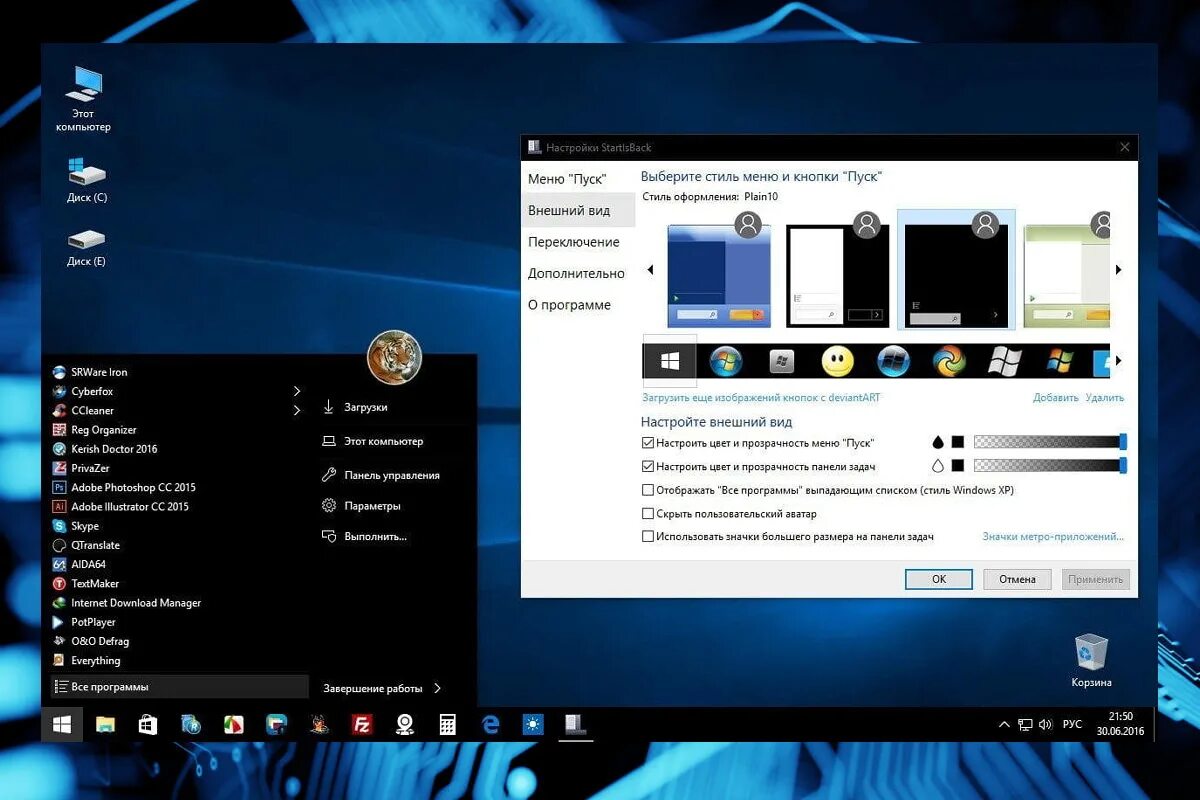1200x800 pixels.
Task: Expand the CCleaner submenu arrow
Action: [297, 410]
